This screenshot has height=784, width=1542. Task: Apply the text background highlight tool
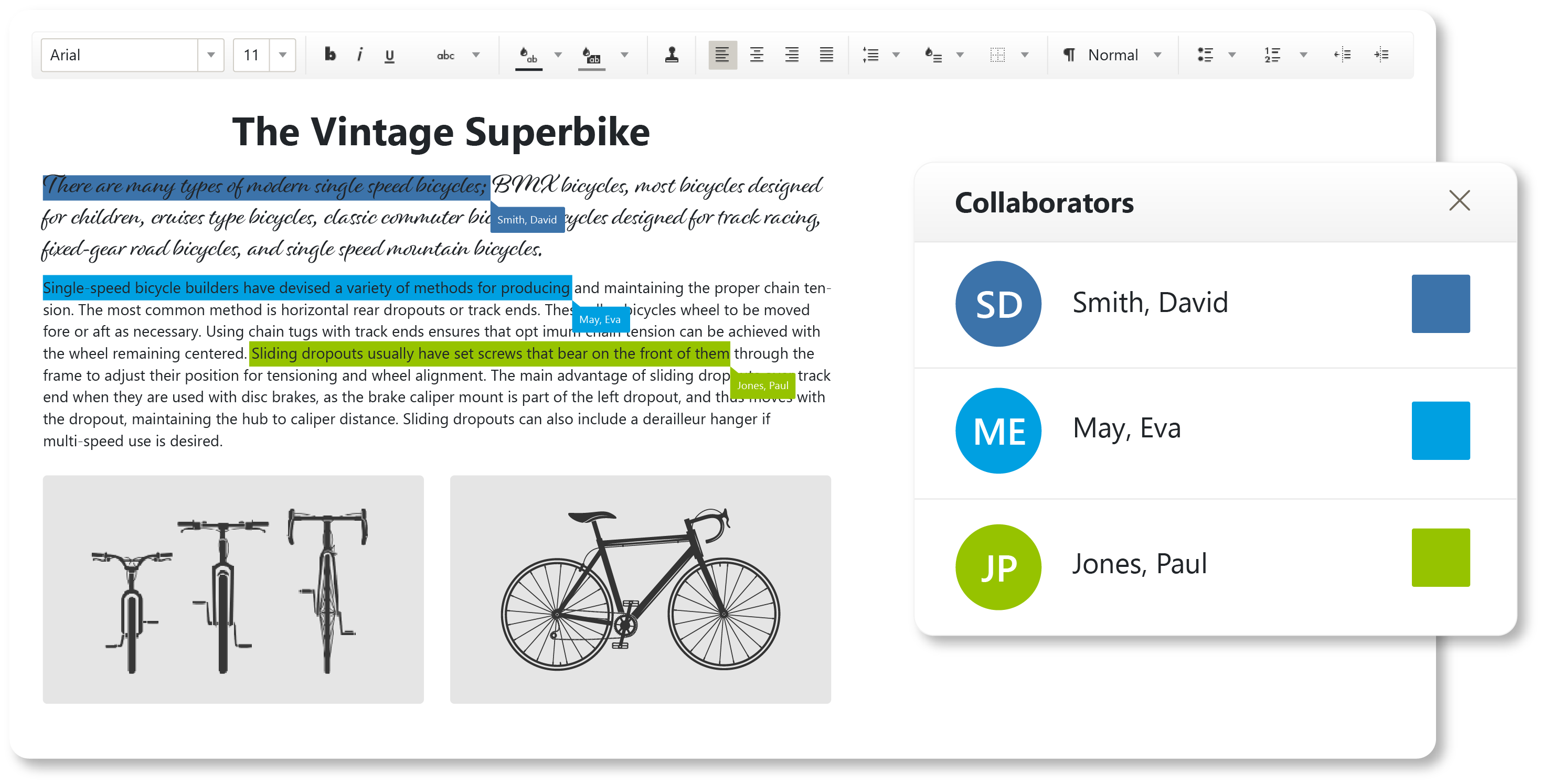[591, 55]
